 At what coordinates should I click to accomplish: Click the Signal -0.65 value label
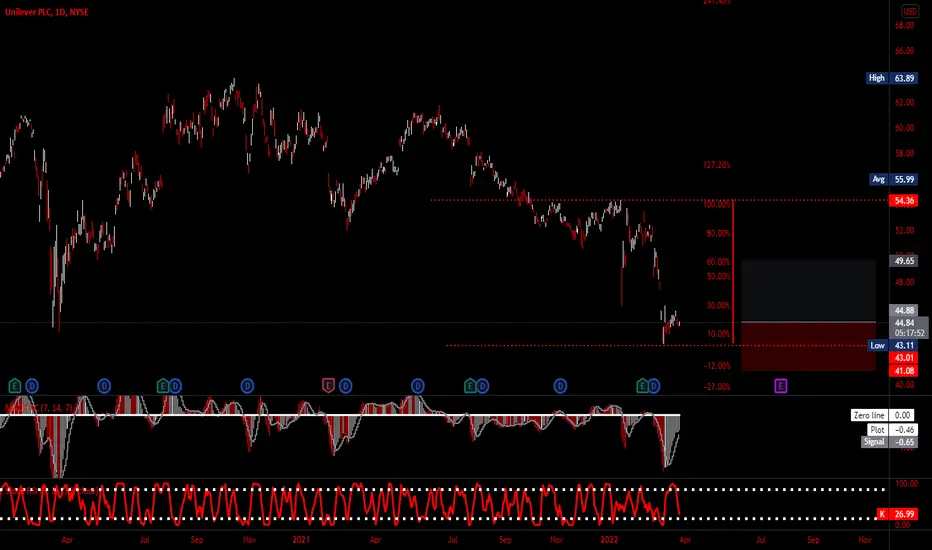pyautogui.click(x=889, y=442)
